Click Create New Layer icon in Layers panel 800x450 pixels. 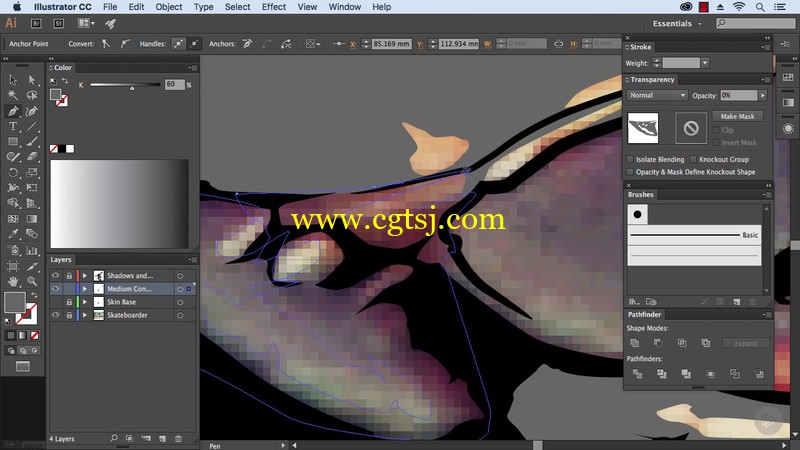[162, 438]
